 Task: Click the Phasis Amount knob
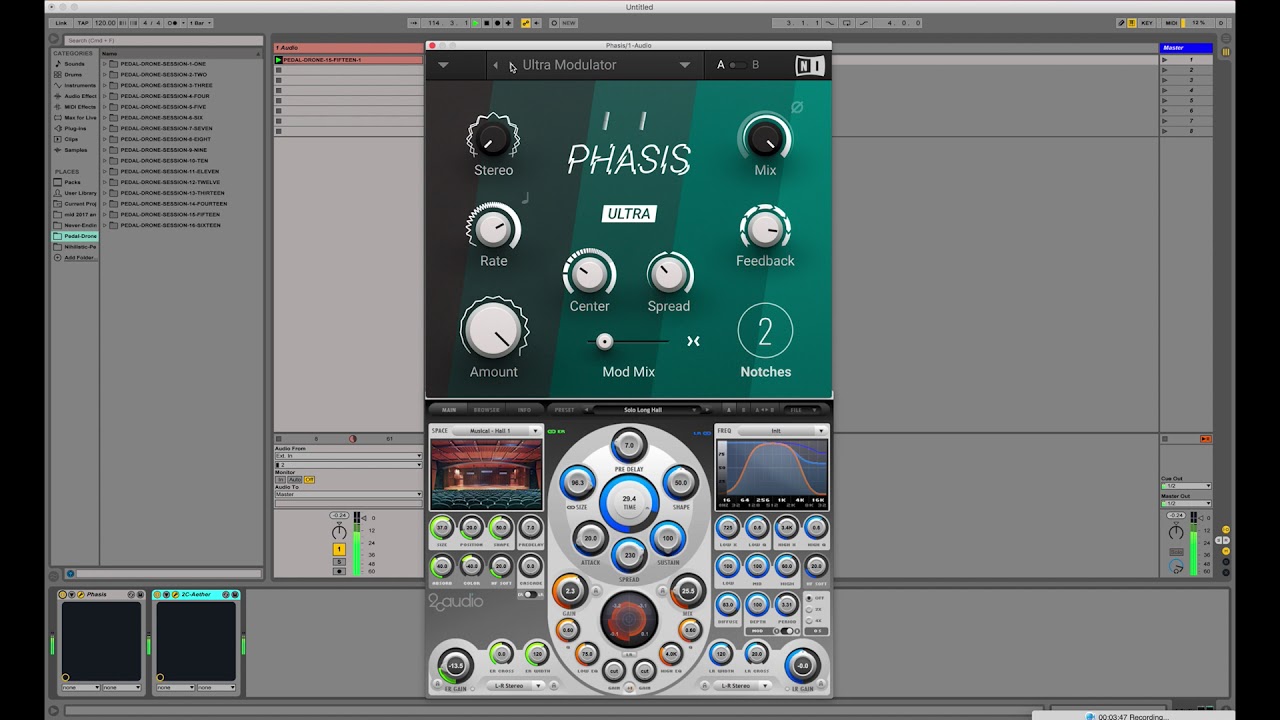pyautogui.click(x=494, y=330)
